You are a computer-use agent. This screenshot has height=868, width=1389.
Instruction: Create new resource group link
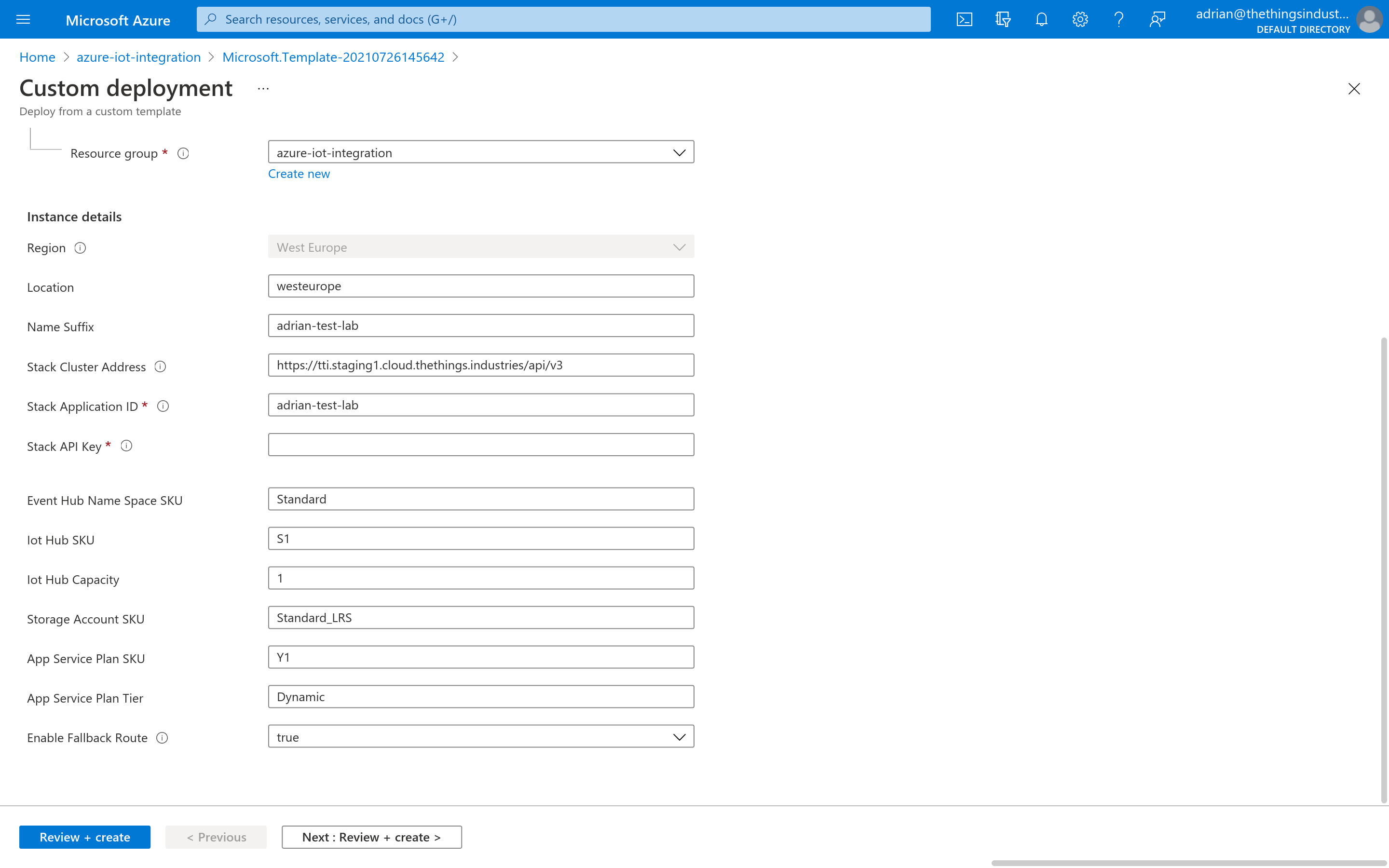[299, 174]
